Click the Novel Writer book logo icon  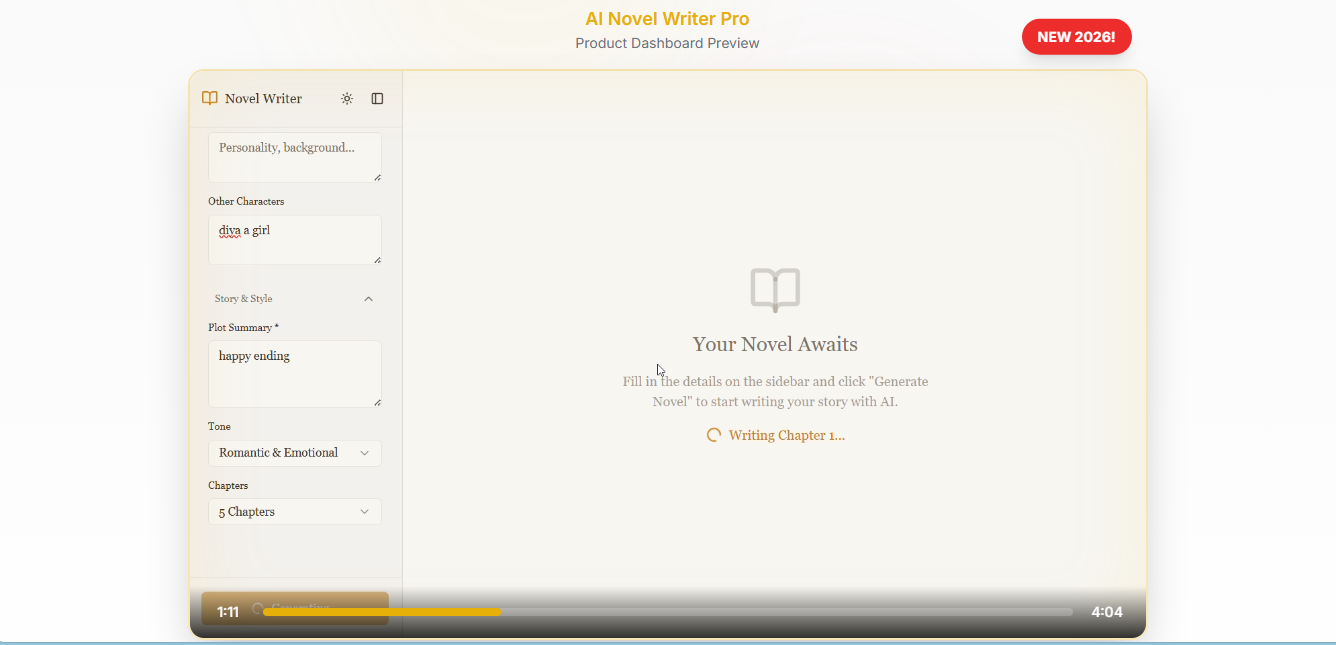[x=210, y=98]
